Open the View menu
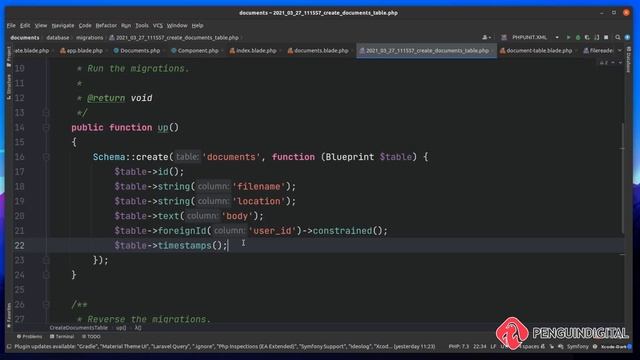 coord(40,25)
